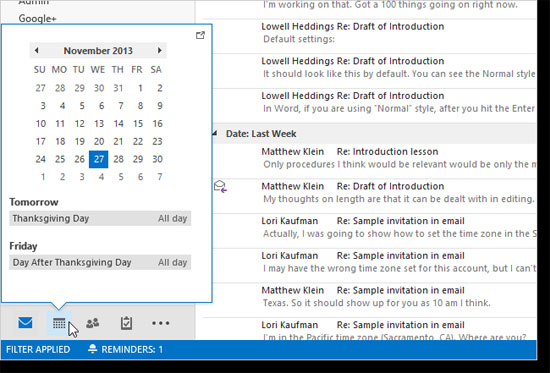550x373 pixels.
Task: Open the Mail view icon
Action: [25, 322]
